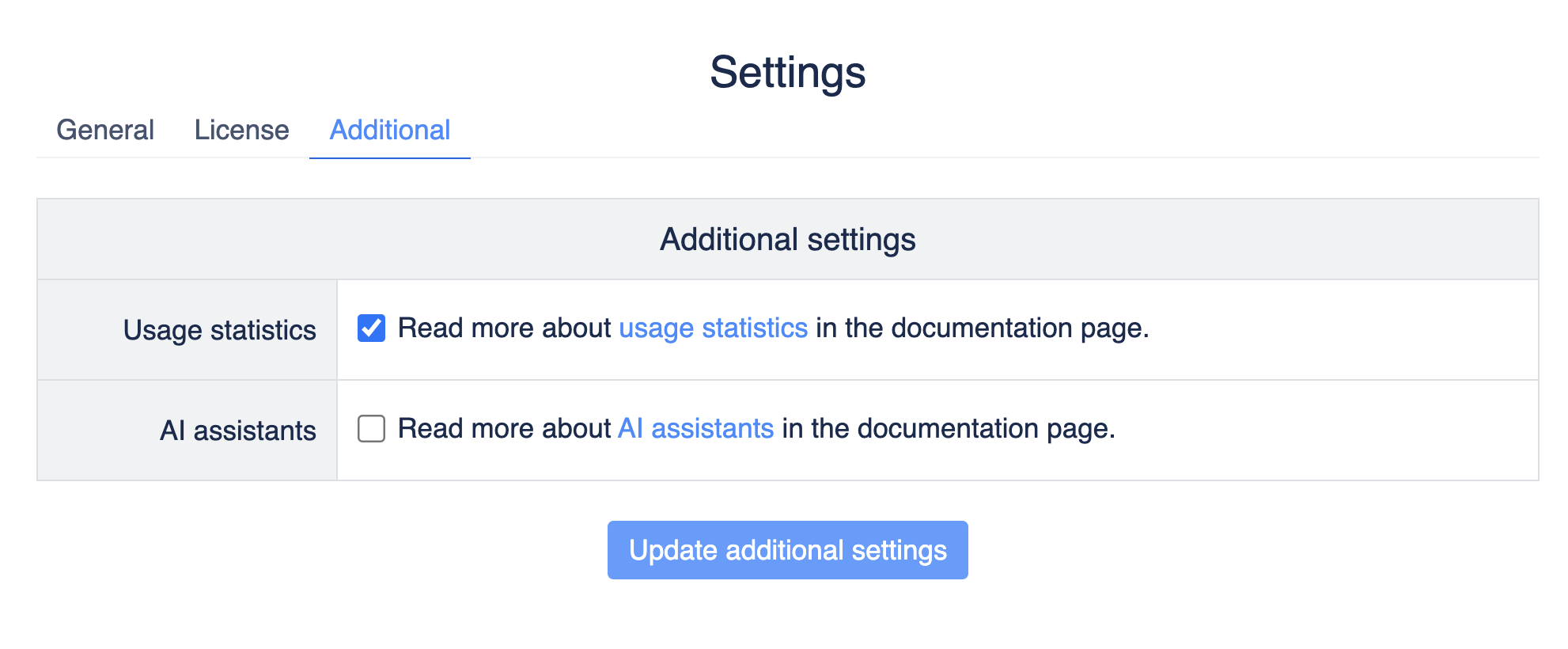Open the usage statistics documentation link
Image resolution: width=1568 pixels, height=649 pixels.
point(712,328)
